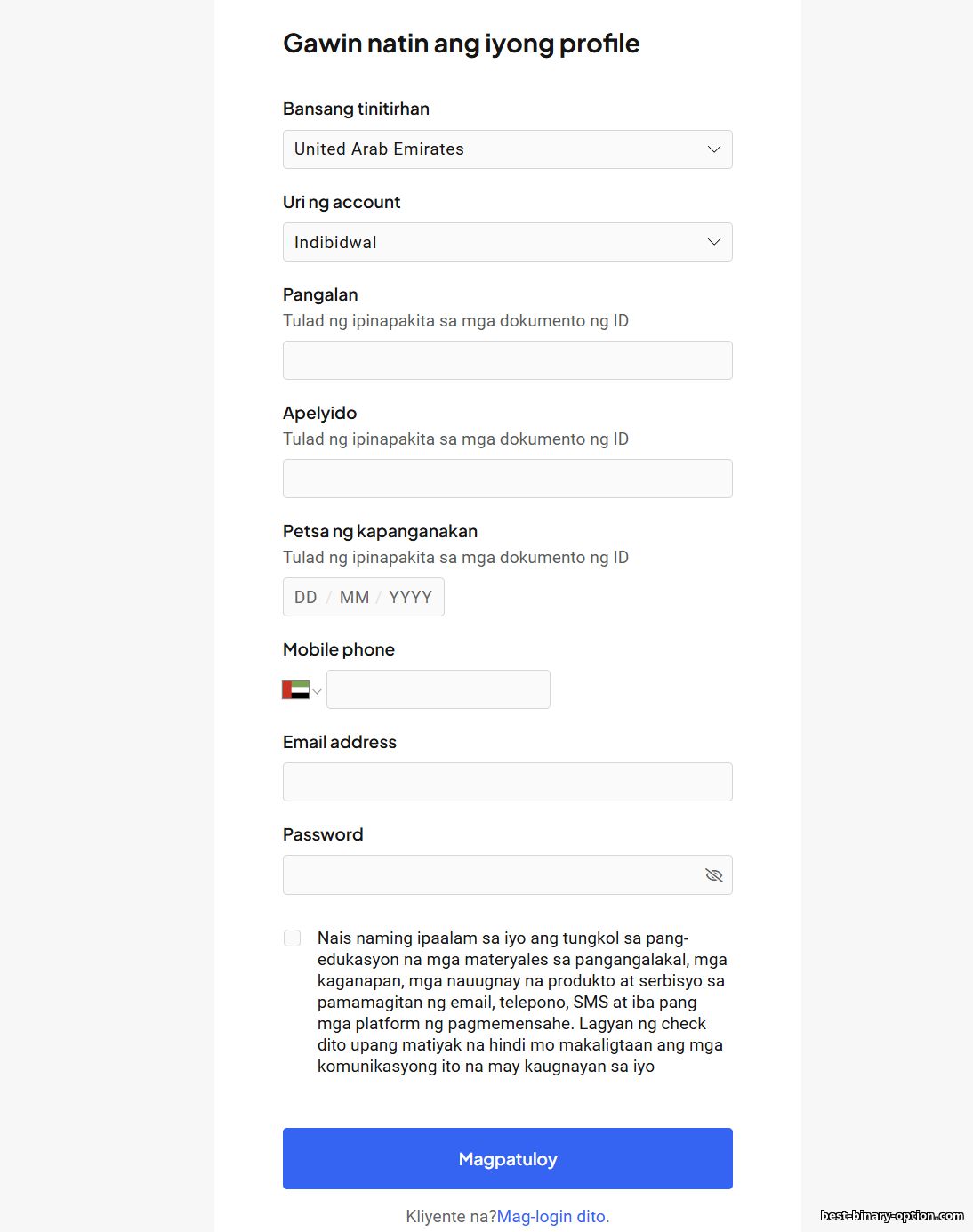Click inside the Password input field
Screen dimensions: 973x1232
pyautogui.click(x=489, y=875)
